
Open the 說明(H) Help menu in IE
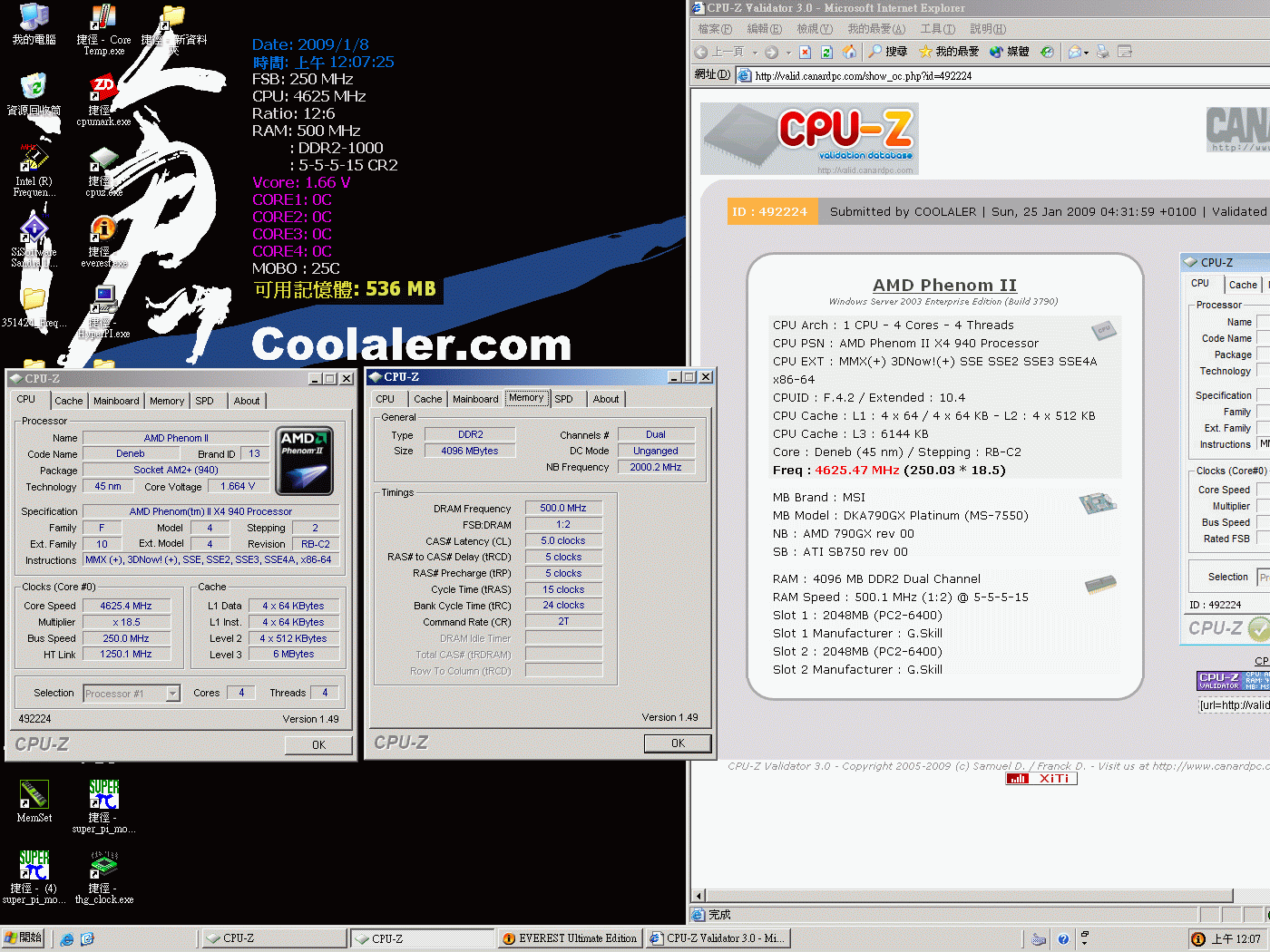tap(987, 29)
